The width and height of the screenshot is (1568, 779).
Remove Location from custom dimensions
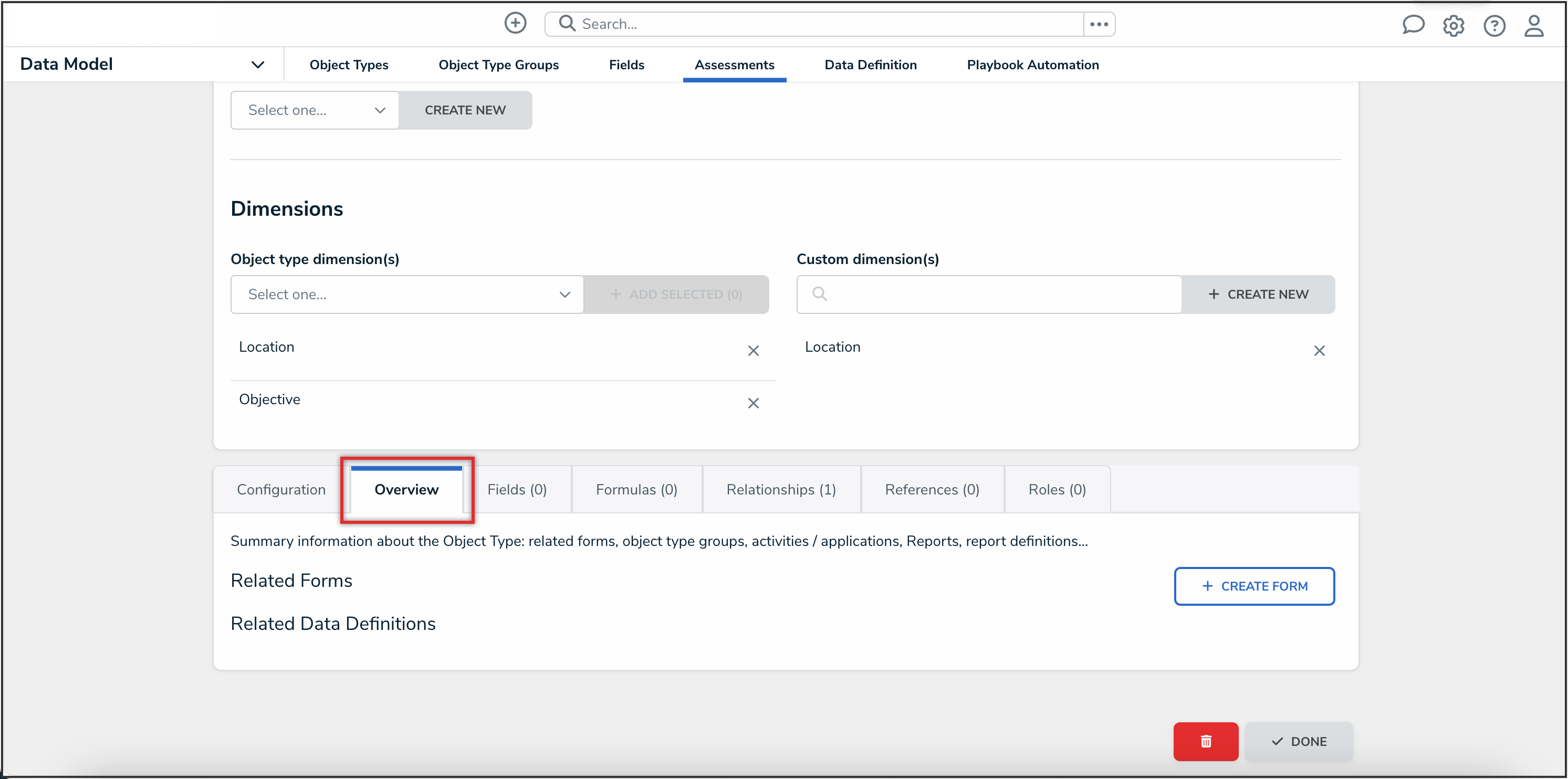tap(1319, 351)
